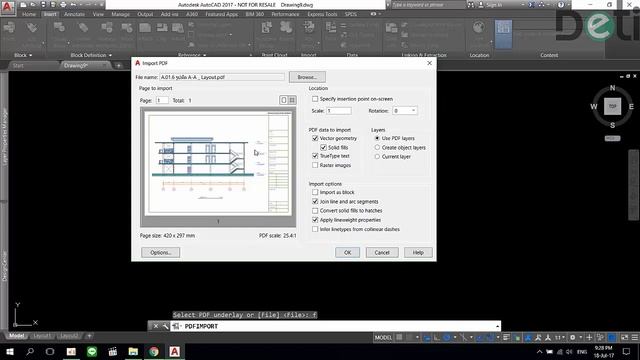Open workspace switching gear icon

point(573,337)
